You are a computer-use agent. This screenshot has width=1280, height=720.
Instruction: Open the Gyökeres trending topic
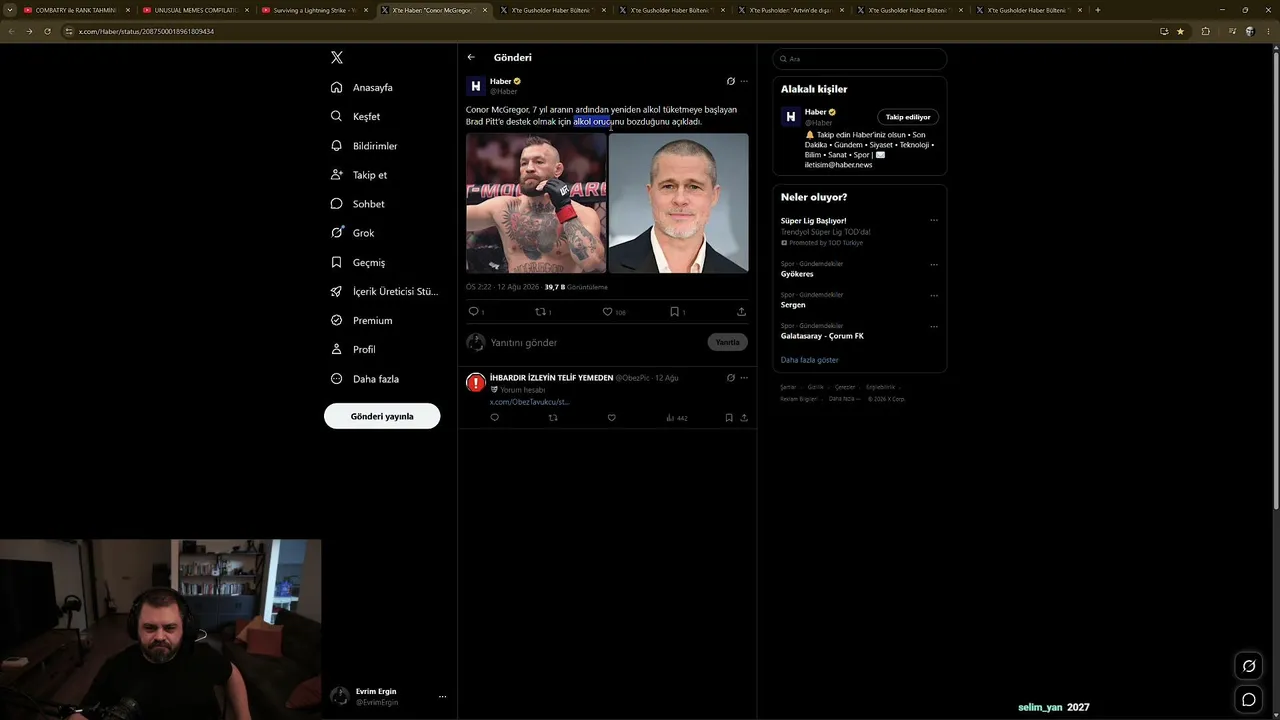point(797,274)
